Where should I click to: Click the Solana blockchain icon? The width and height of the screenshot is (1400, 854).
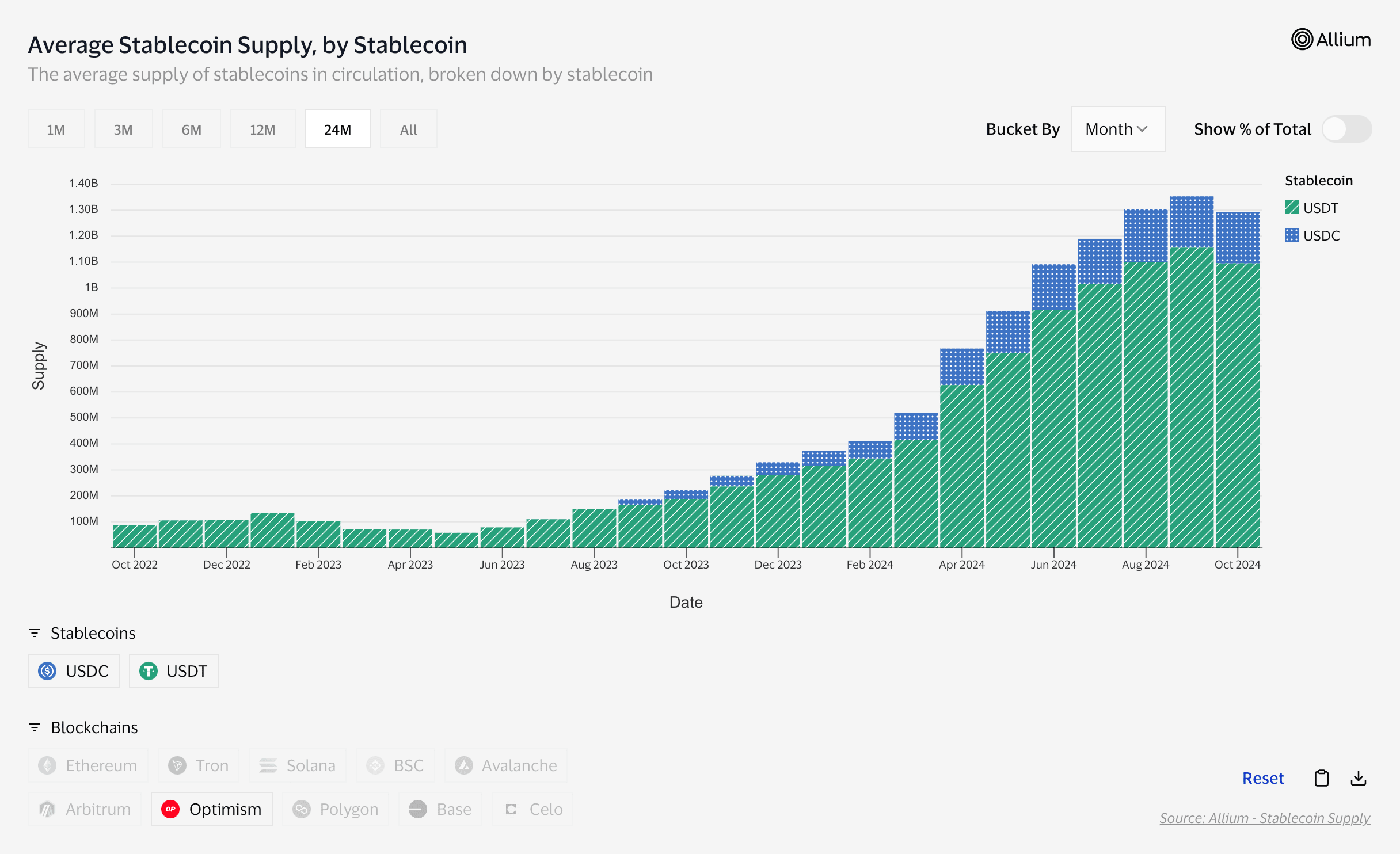267,765
